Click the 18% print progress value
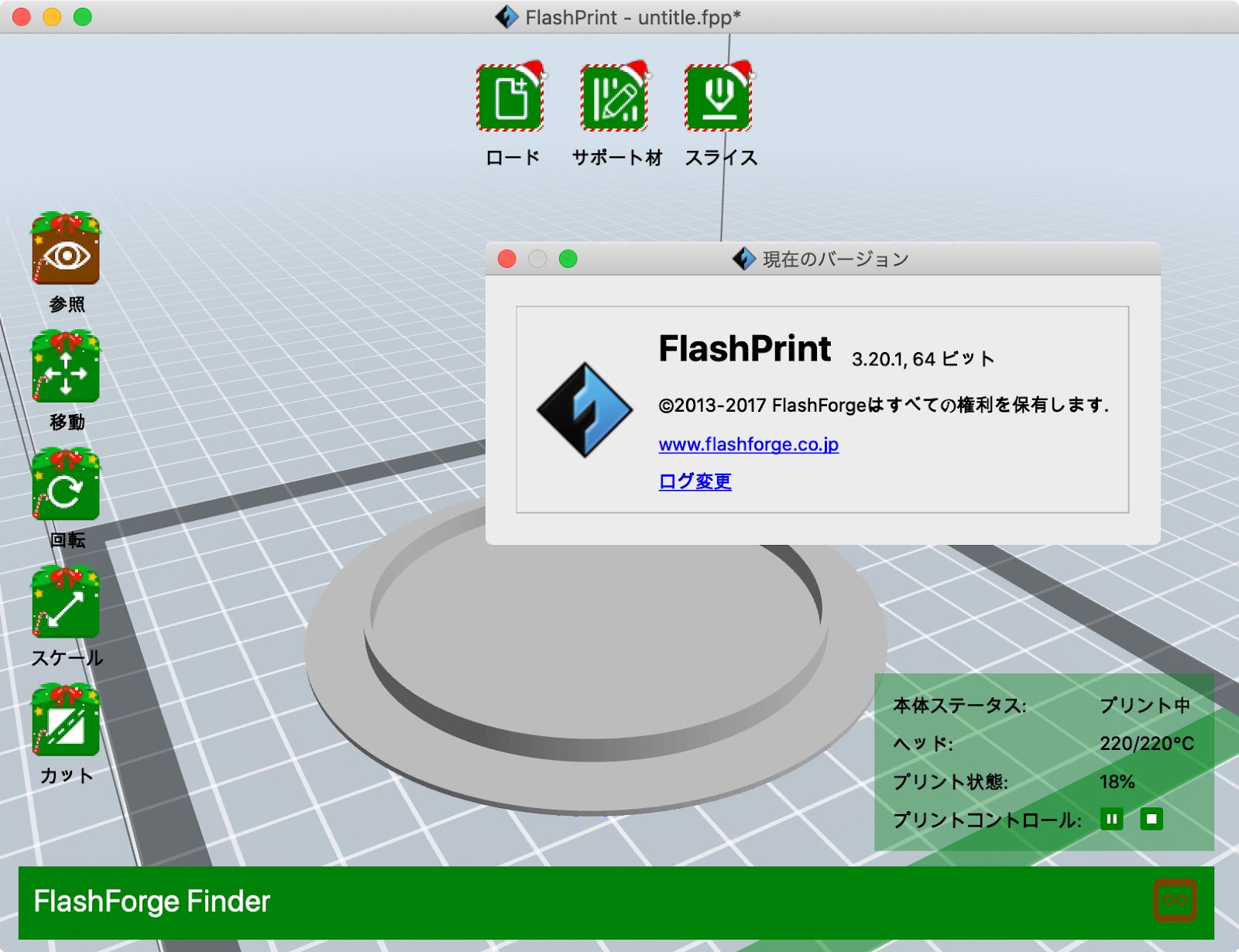 [x=1117, y=782]
